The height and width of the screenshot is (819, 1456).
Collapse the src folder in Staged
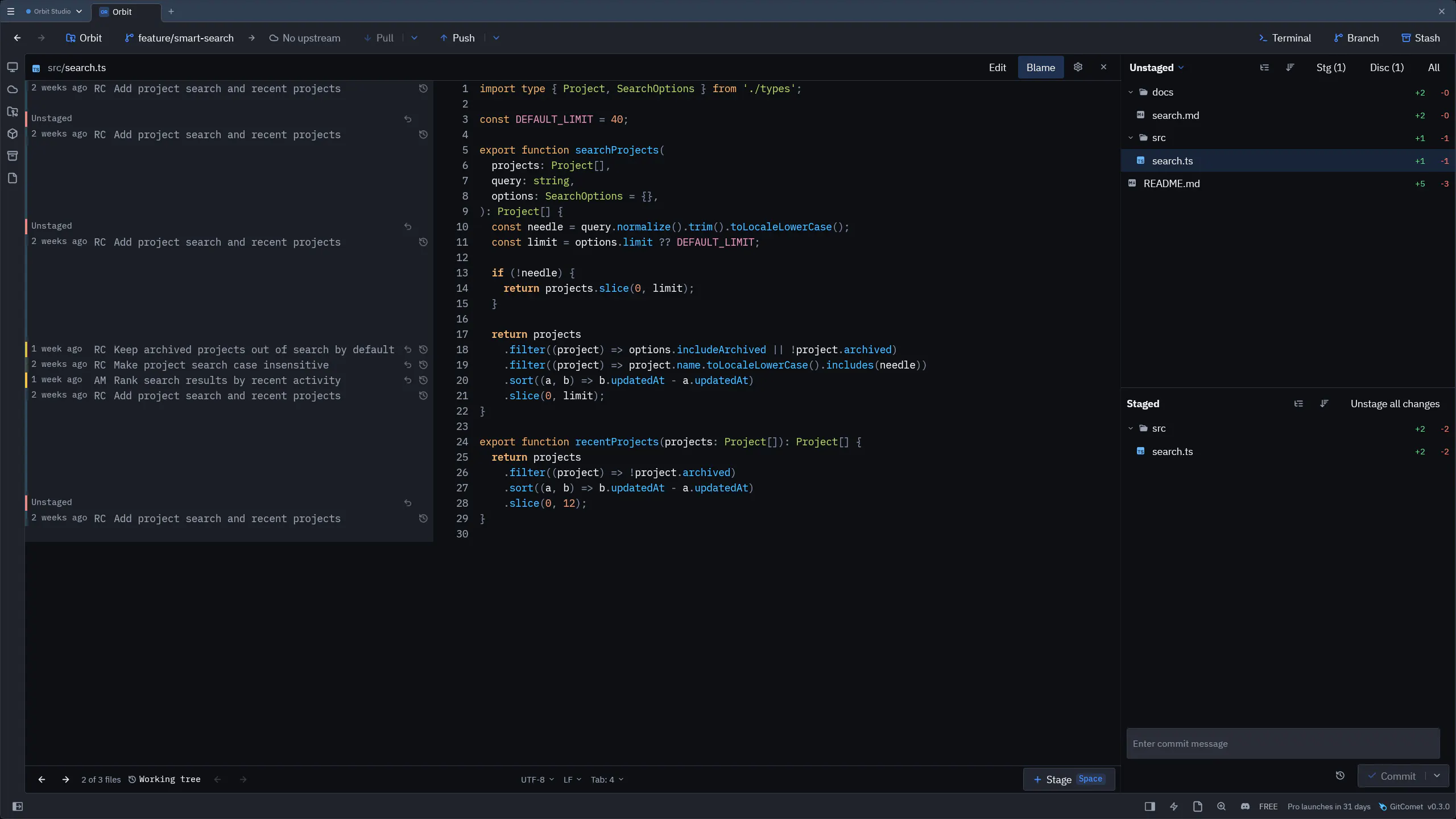coord(1131,428)
